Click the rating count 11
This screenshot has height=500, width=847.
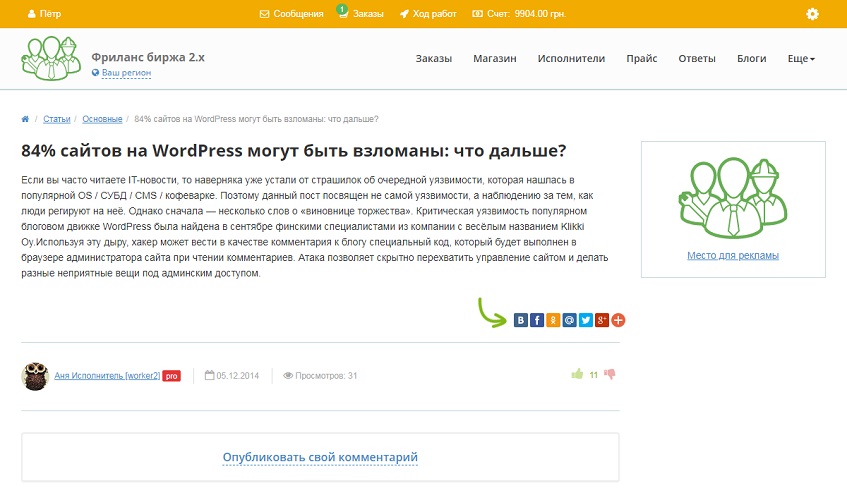point(594,375)
